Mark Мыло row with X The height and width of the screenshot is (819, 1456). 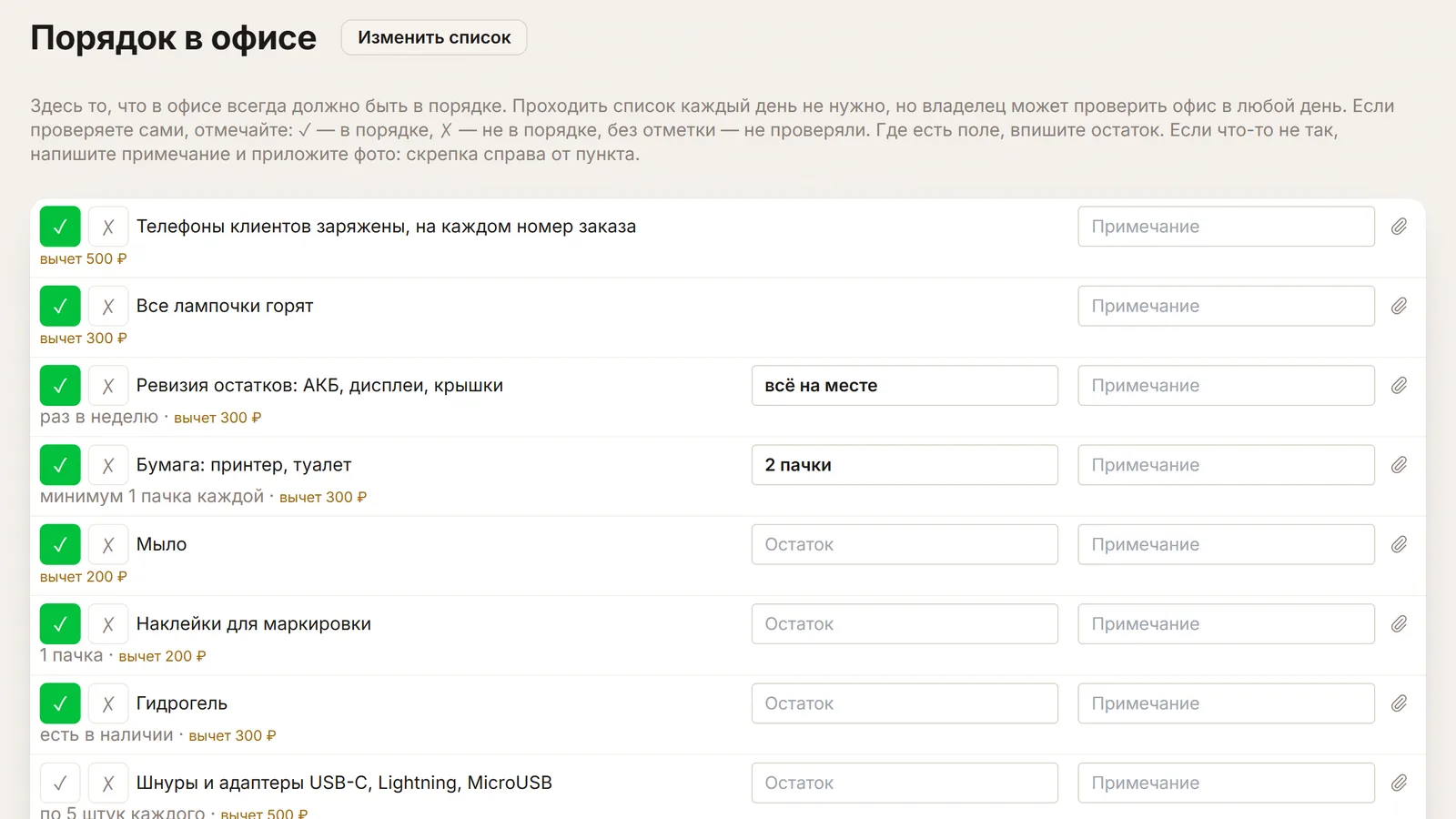(108, 544)
